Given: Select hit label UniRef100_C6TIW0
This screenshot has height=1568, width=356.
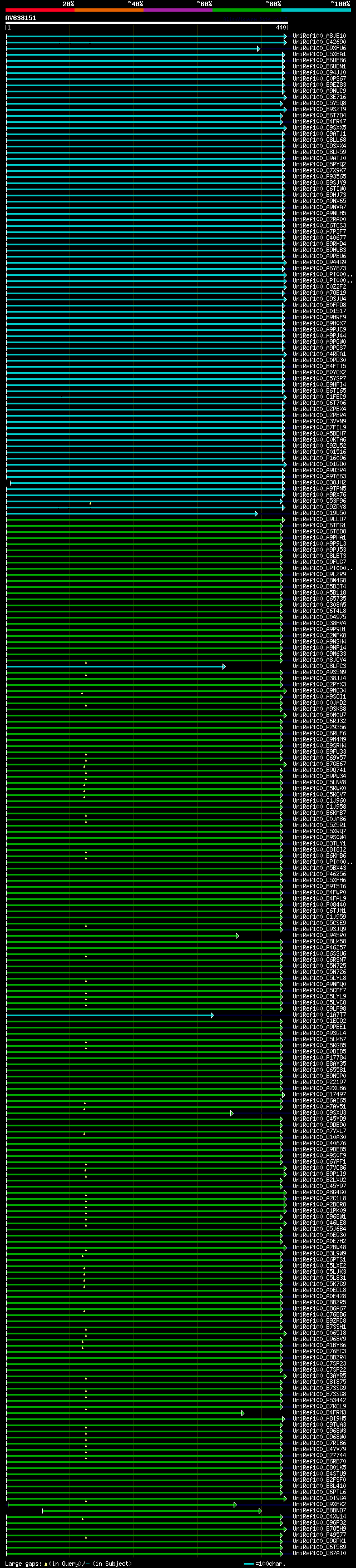Looking at the screenshot, I should 319,189.
